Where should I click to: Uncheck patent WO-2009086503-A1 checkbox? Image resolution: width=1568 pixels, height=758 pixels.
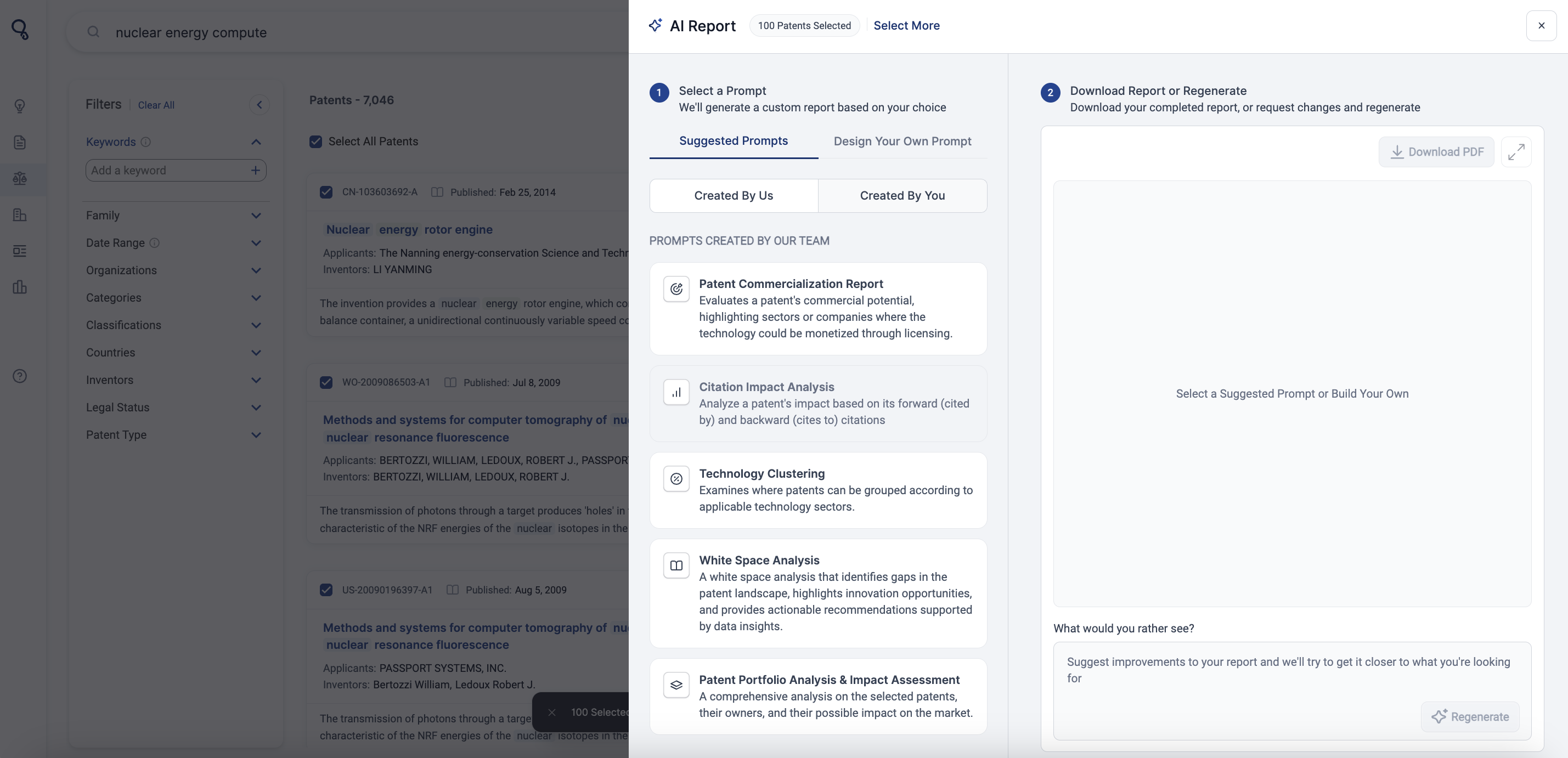326,383
